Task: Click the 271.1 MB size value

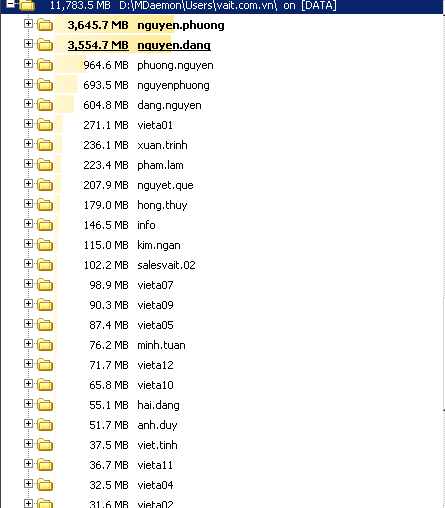Action: pos(106,125)
